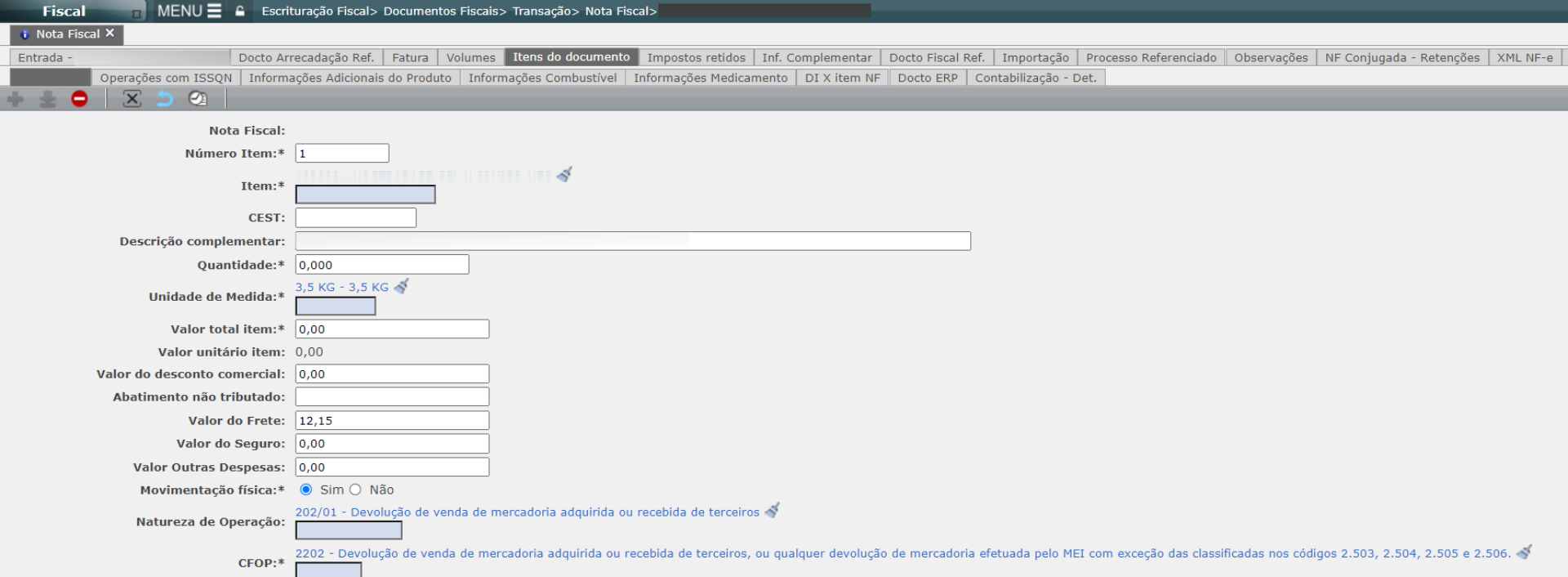Collapse the Fiscal module panel
The image size is (1568, 577).
click(136, 13)
